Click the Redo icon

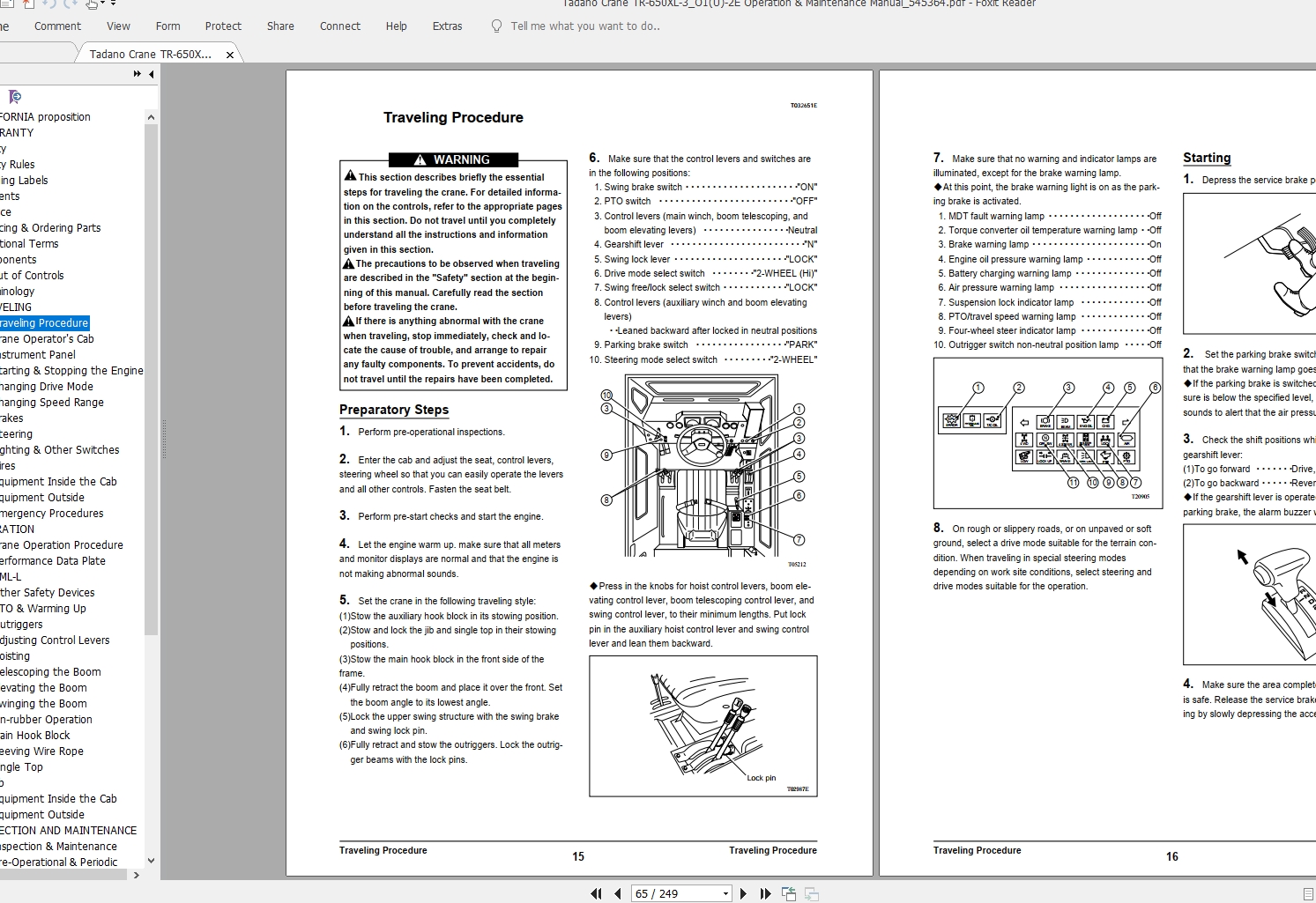[69, 4]
